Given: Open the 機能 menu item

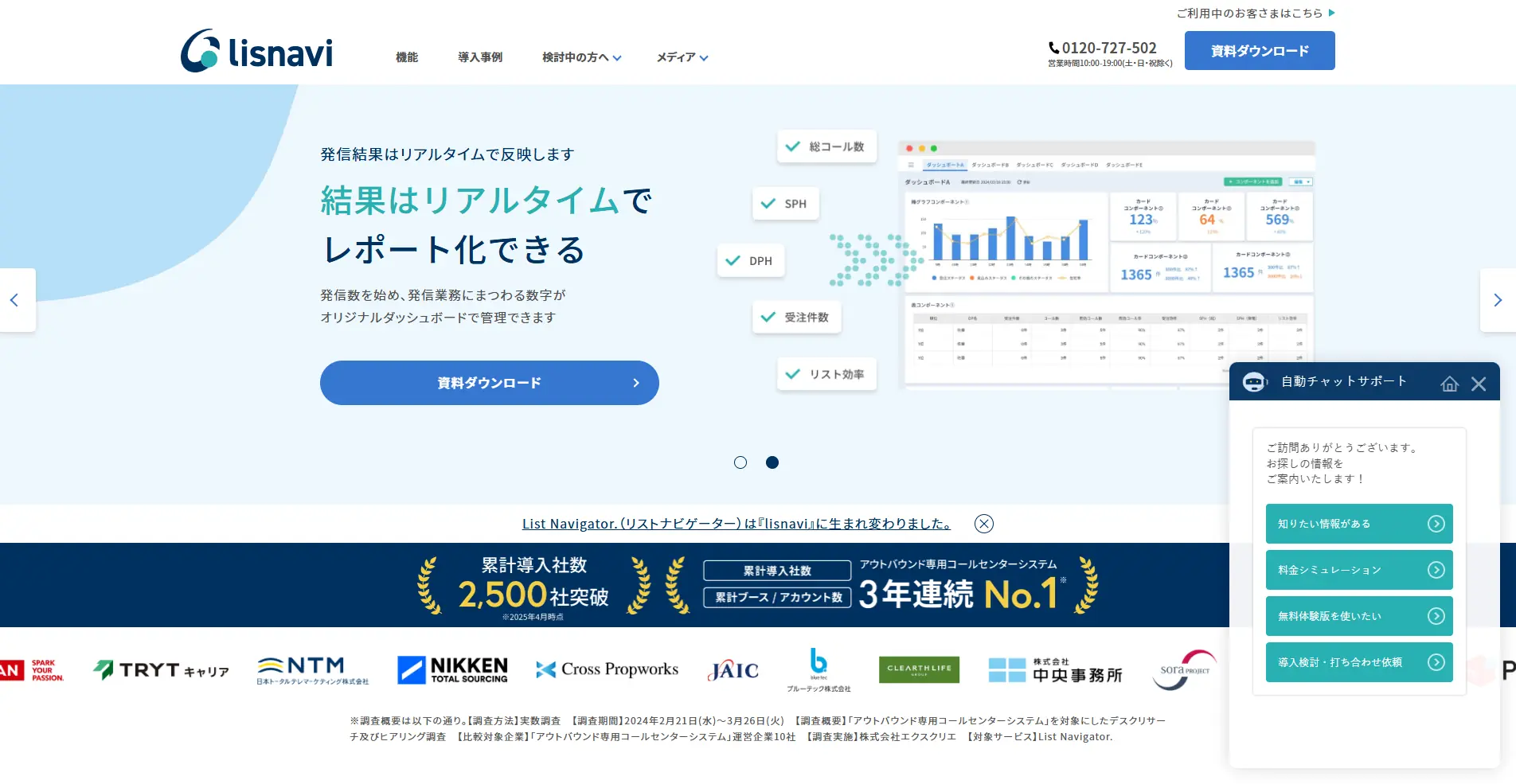Looking at the screenshot, I should pyautogui.click(x=407, y=57).
